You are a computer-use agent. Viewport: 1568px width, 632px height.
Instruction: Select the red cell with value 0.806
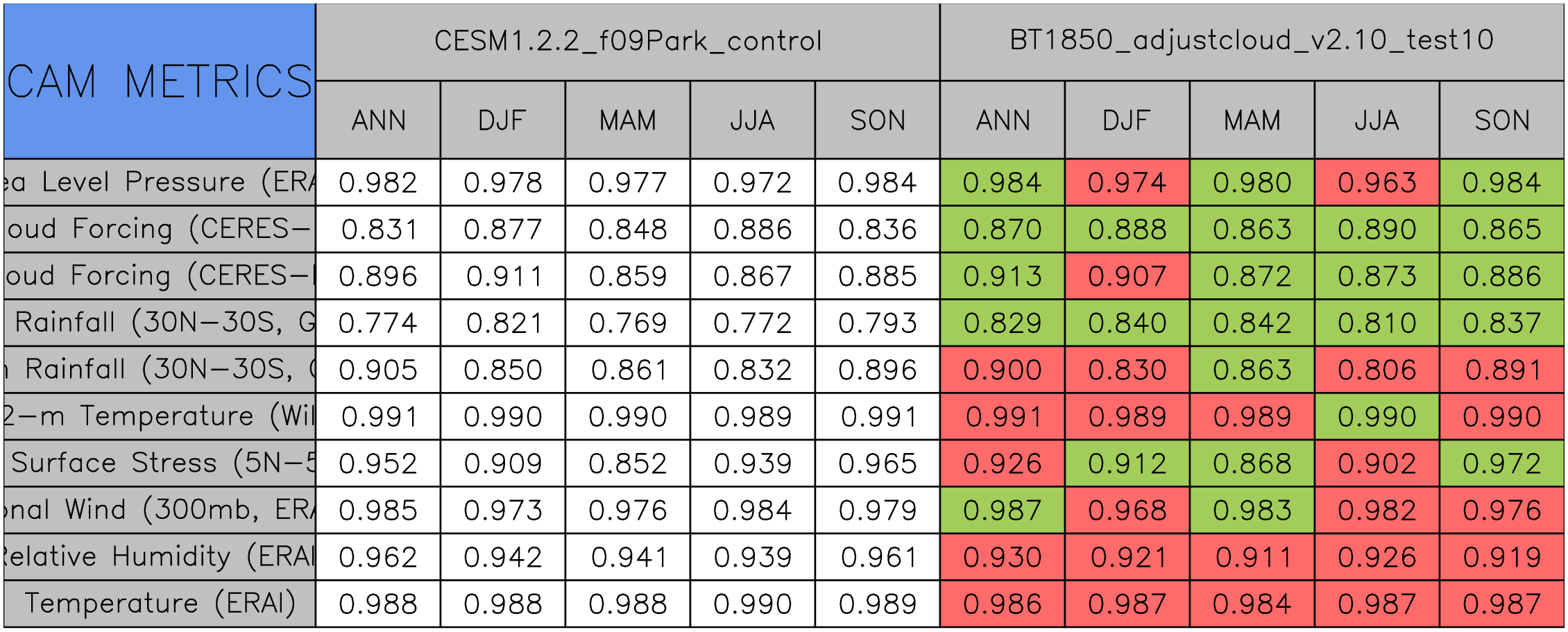[x=1377, y=370]
